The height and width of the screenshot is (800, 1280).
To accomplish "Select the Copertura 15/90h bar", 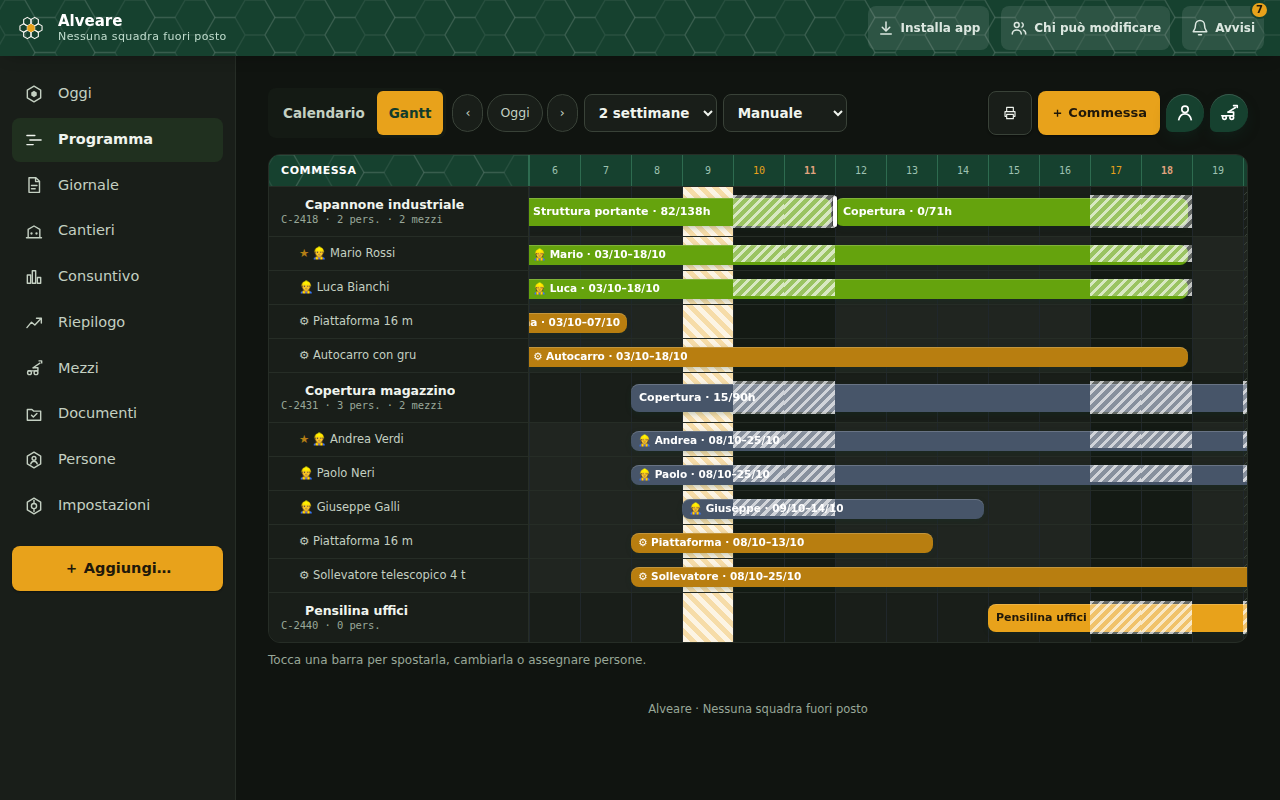I will point(939,398).
